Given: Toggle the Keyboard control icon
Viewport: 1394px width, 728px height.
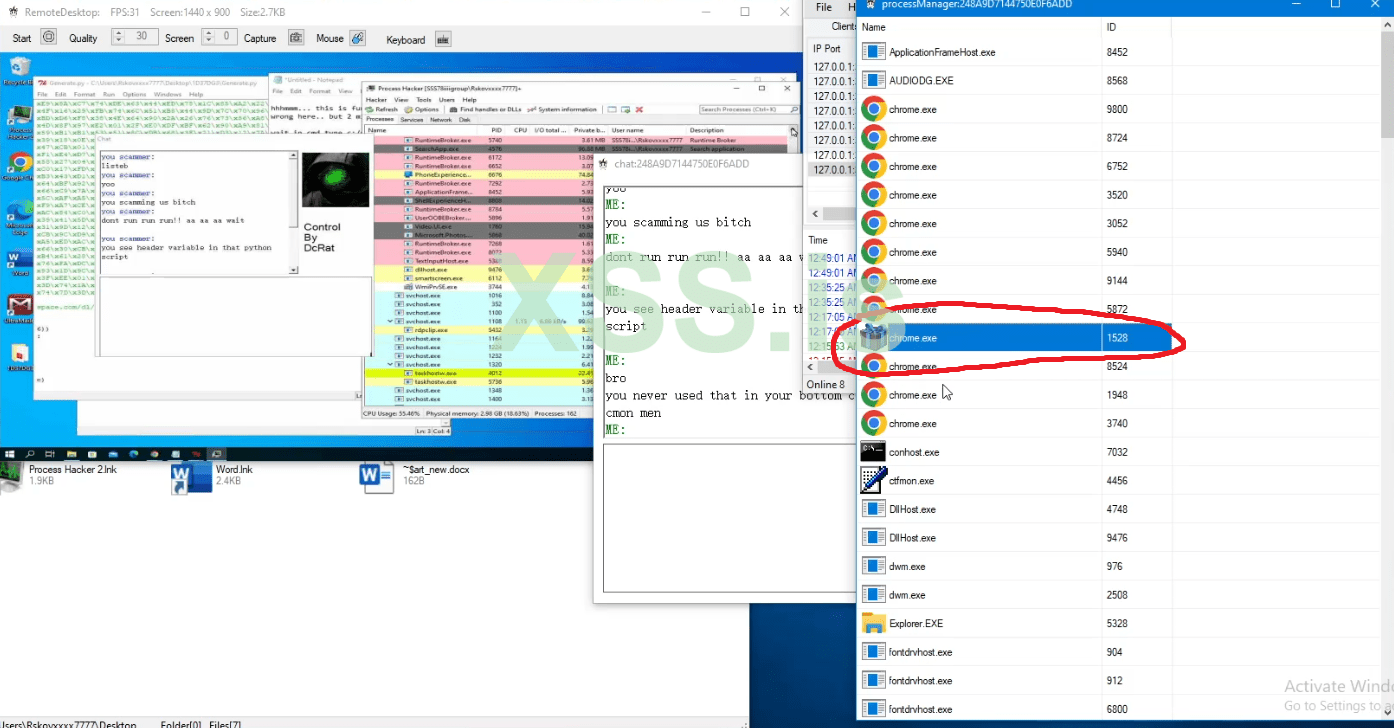Looking at the screenshot, I should (442, 39).
